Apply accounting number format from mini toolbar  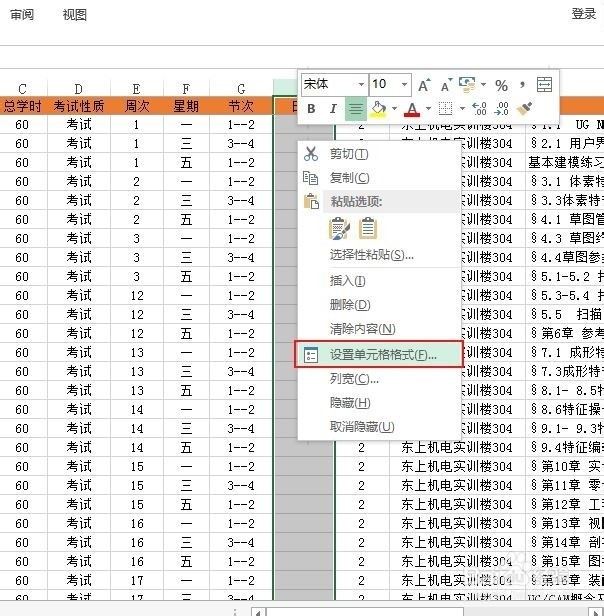[467, 84]
